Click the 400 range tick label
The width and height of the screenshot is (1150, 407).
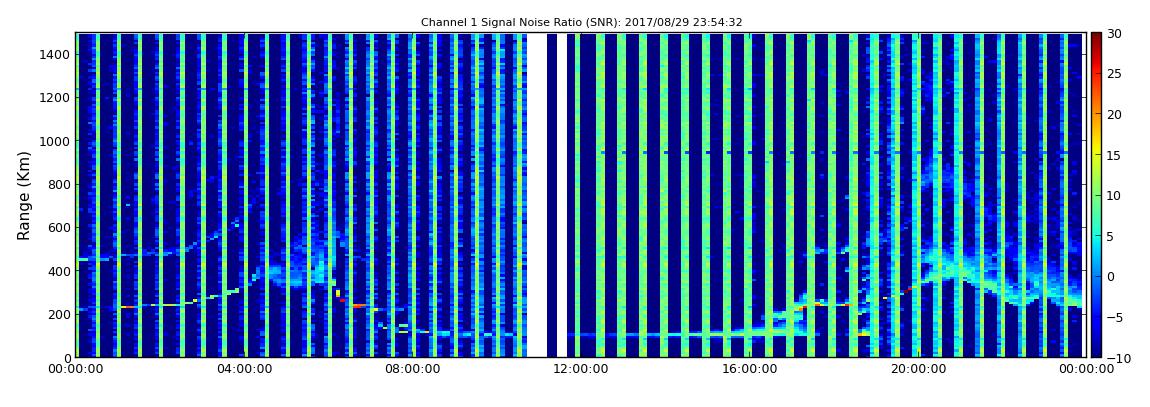(59, 271)
